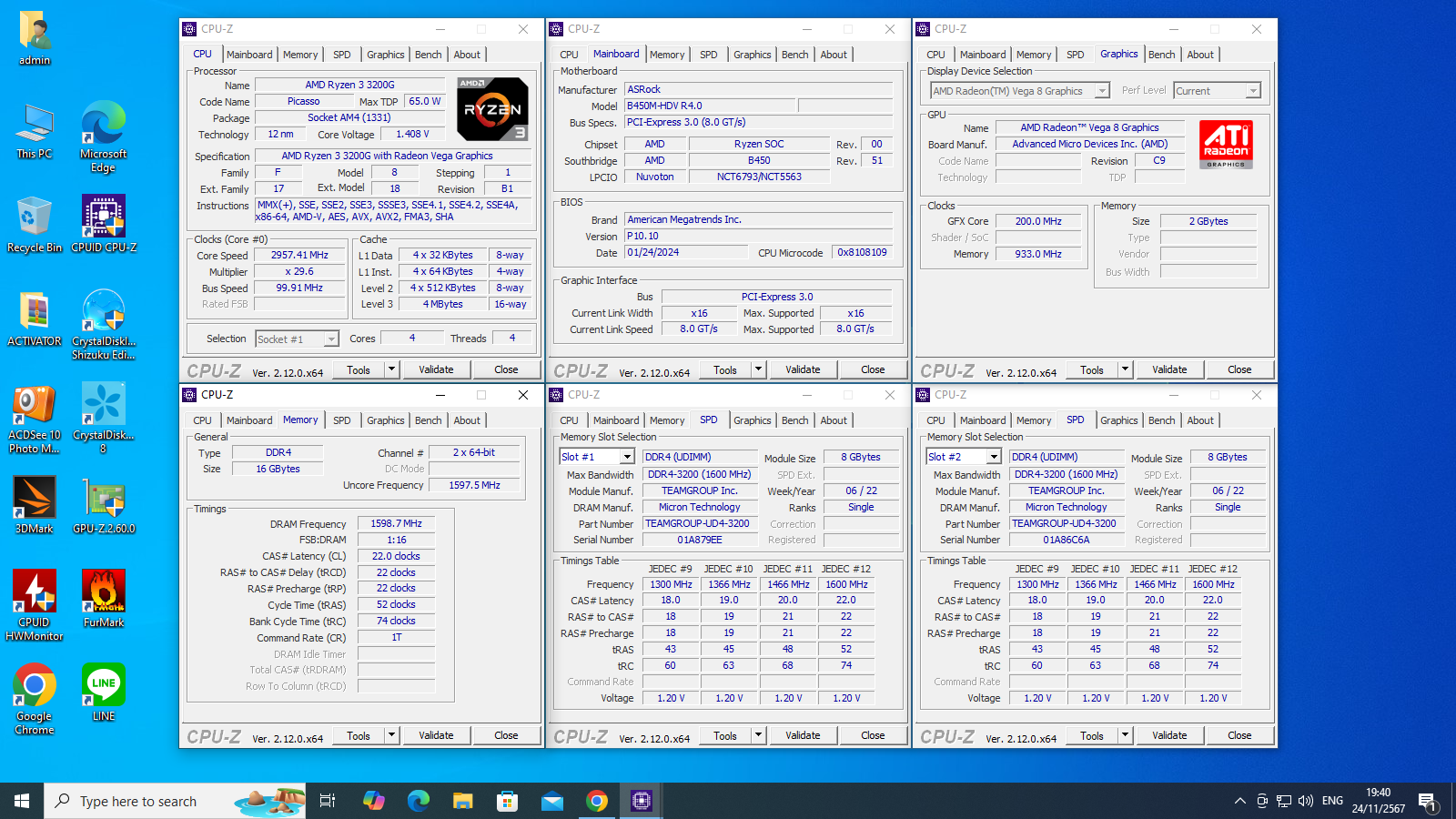Select Memory tab in Slot #1 SPD window
This screenshot has height=819, width=1456.
click(667, 420)
